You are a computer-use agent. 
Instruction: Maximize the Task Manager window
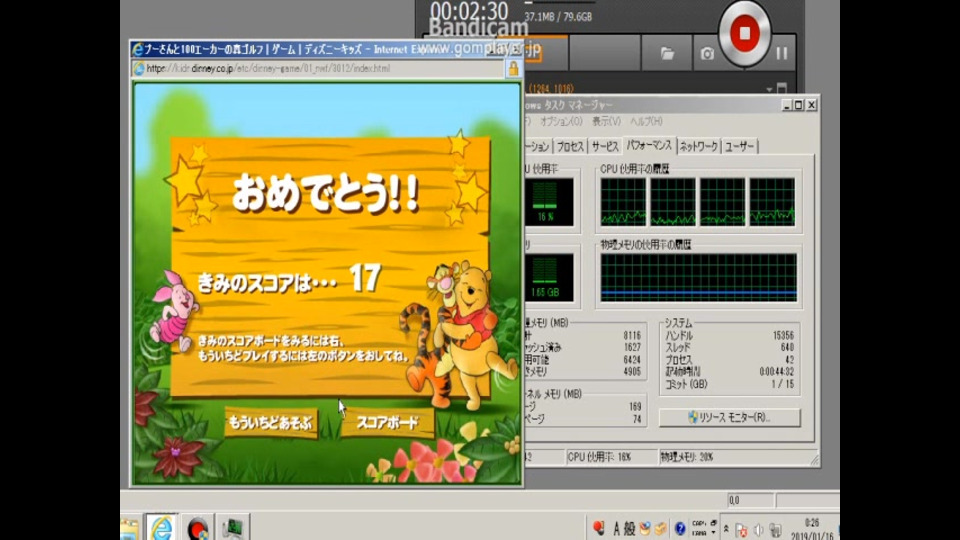[x=798, y=105]
